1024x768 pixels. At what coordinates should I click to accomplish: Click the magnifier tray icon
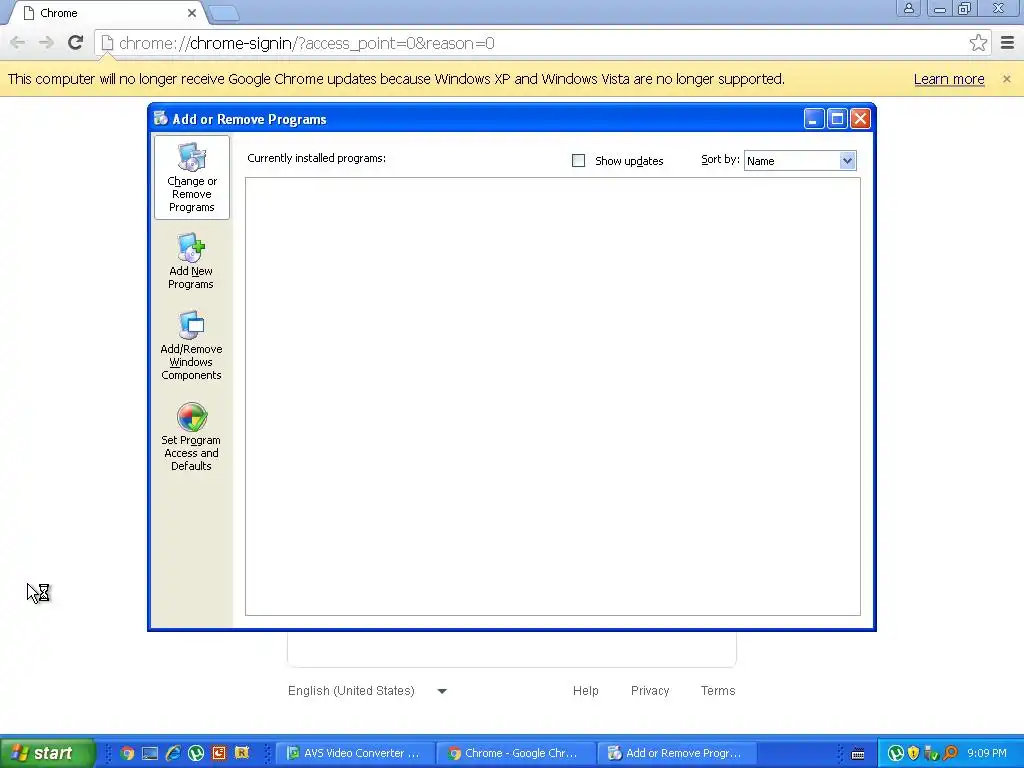click(950, 753)
